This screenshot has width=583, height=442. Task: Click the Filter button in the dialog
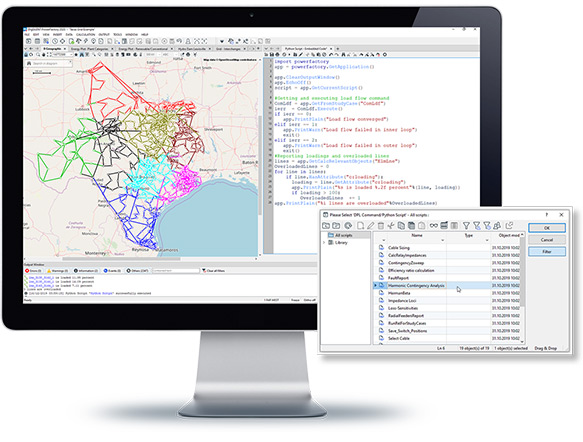click(547, 252)
